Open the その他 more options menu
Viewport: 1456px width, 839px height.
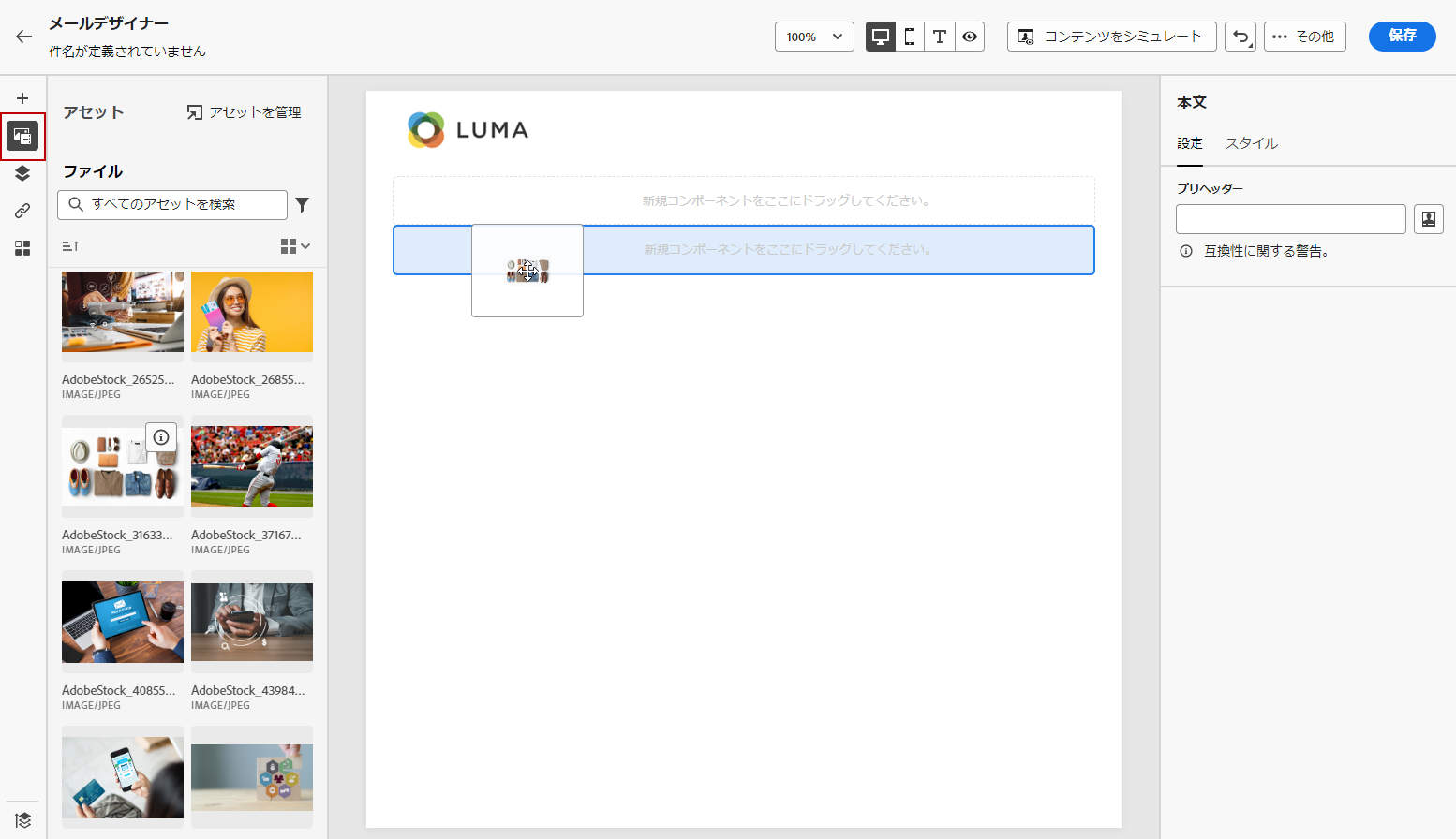tap(1304, 37)
